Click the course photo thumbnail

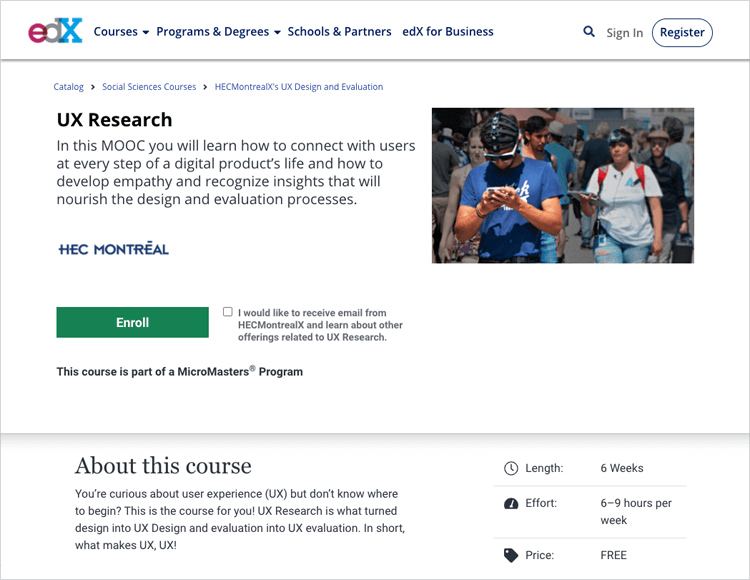tap(562, 186)
